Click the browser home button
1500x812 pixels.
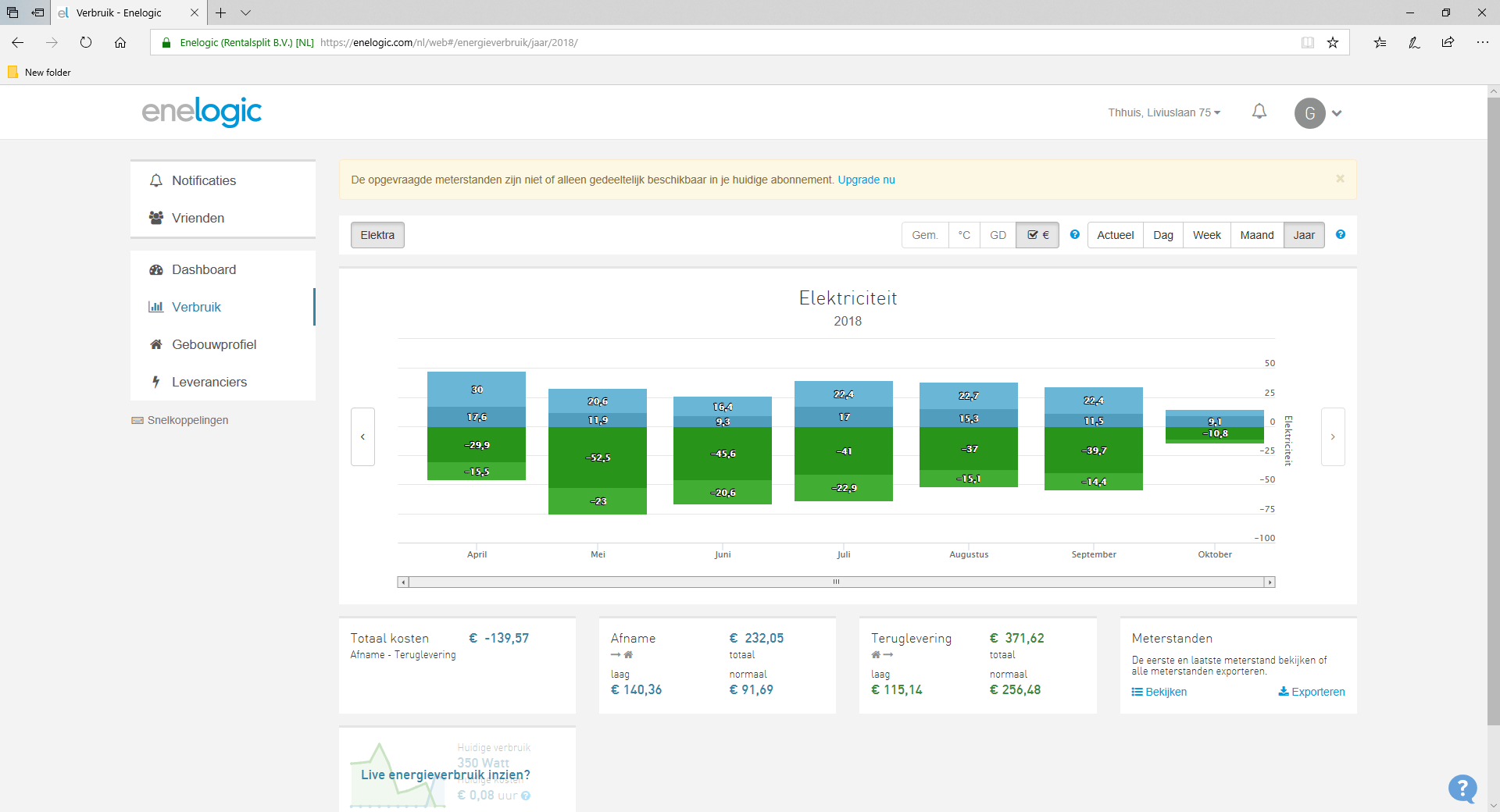click(120, 42)
